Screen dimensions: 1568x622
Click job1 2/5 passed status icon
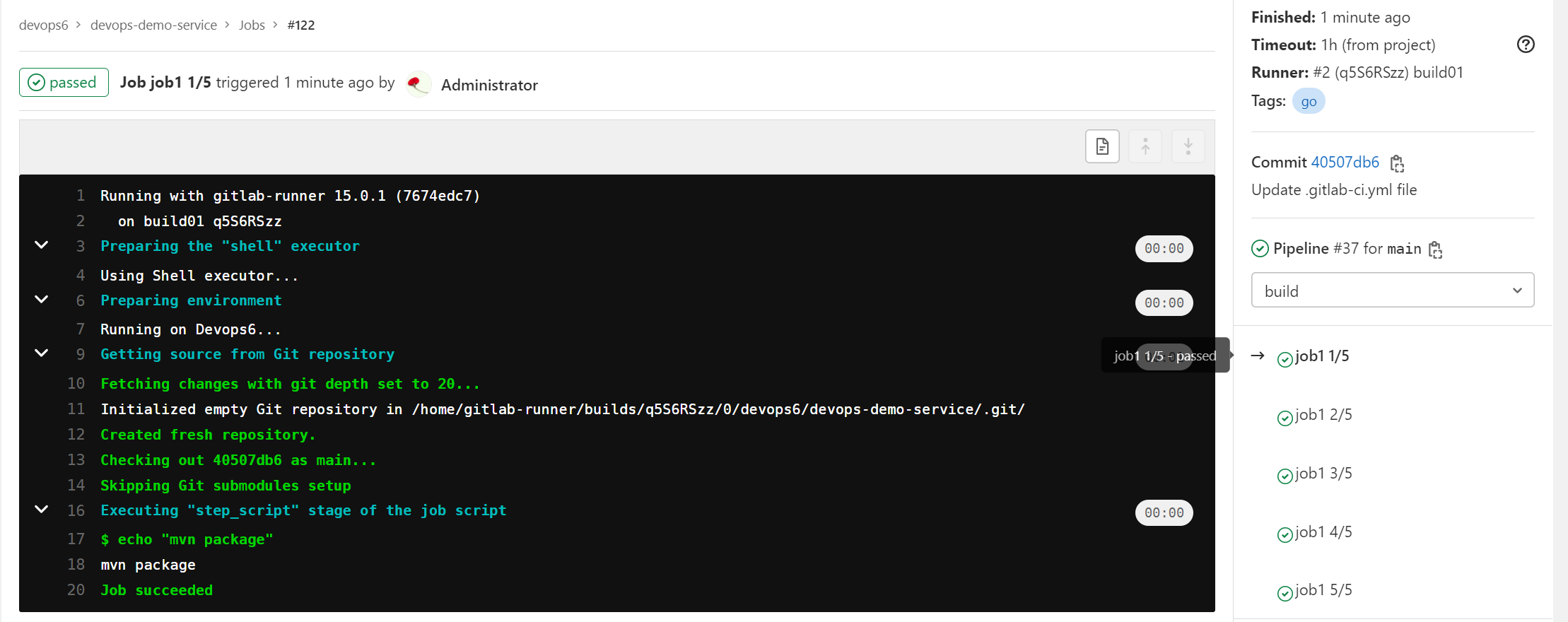pos(1285,418)
